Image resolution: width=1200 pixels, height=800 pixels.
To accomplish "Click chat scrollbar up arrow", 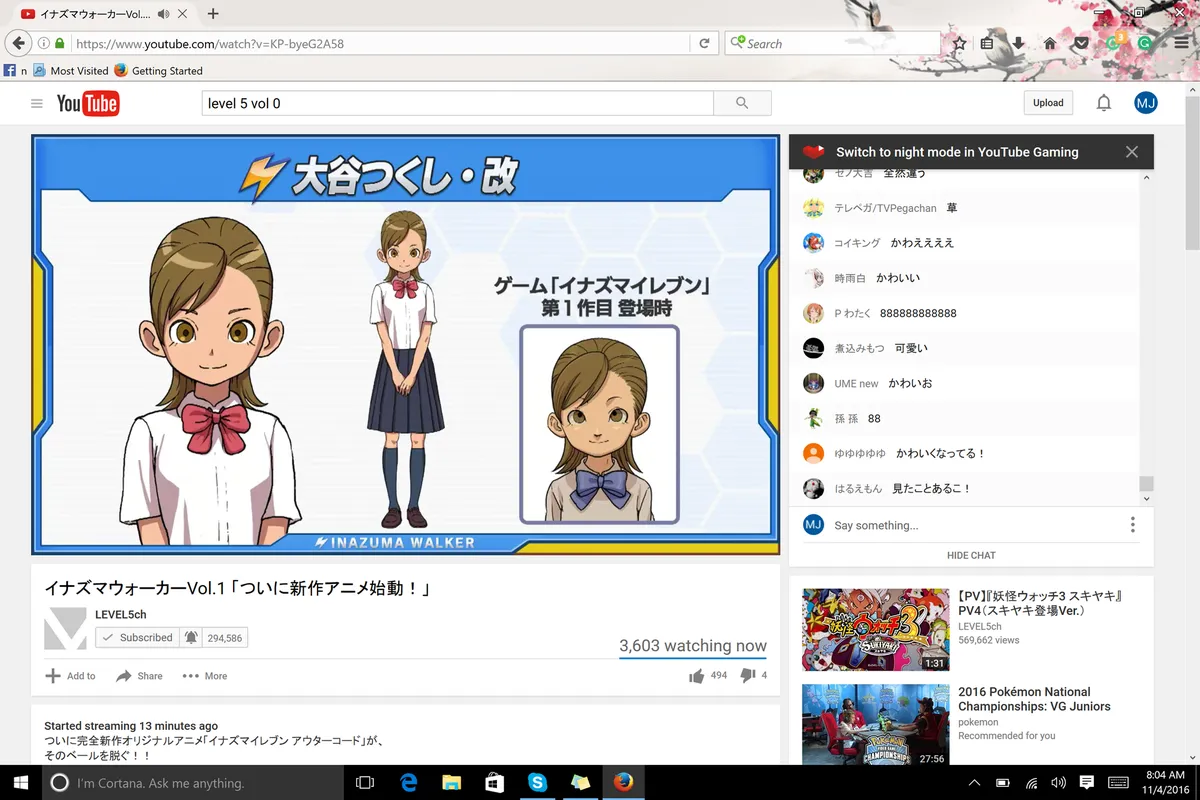I will 1146,177.
